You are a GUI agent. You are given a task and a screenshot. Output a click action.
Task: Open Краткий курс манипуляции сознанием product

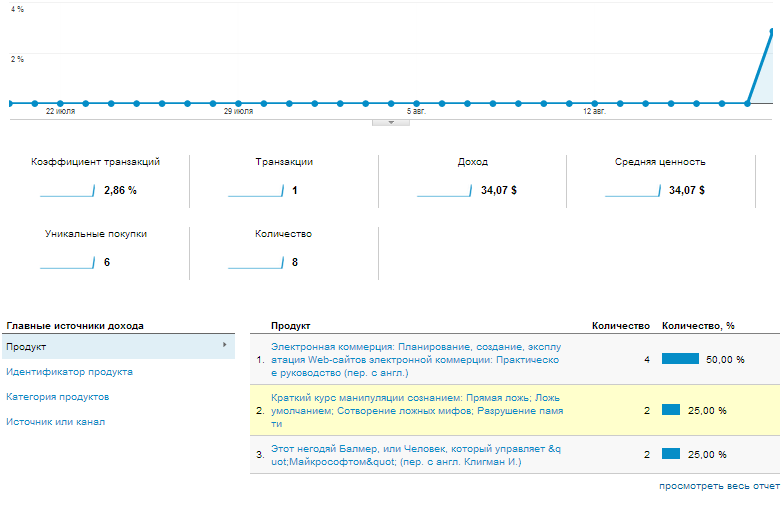(x=415, y=410)
